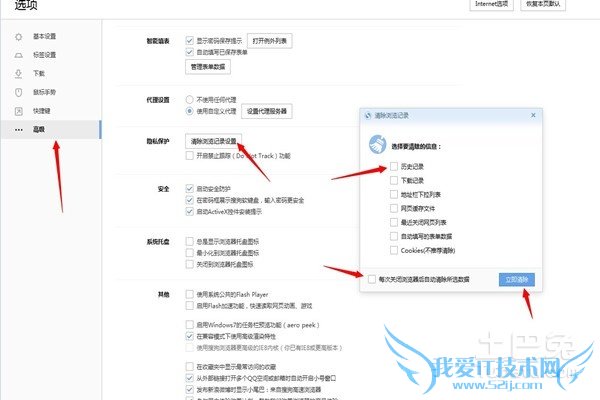
Task: Check 总是显示浏览器托盘图标
Action: (189, 241)
